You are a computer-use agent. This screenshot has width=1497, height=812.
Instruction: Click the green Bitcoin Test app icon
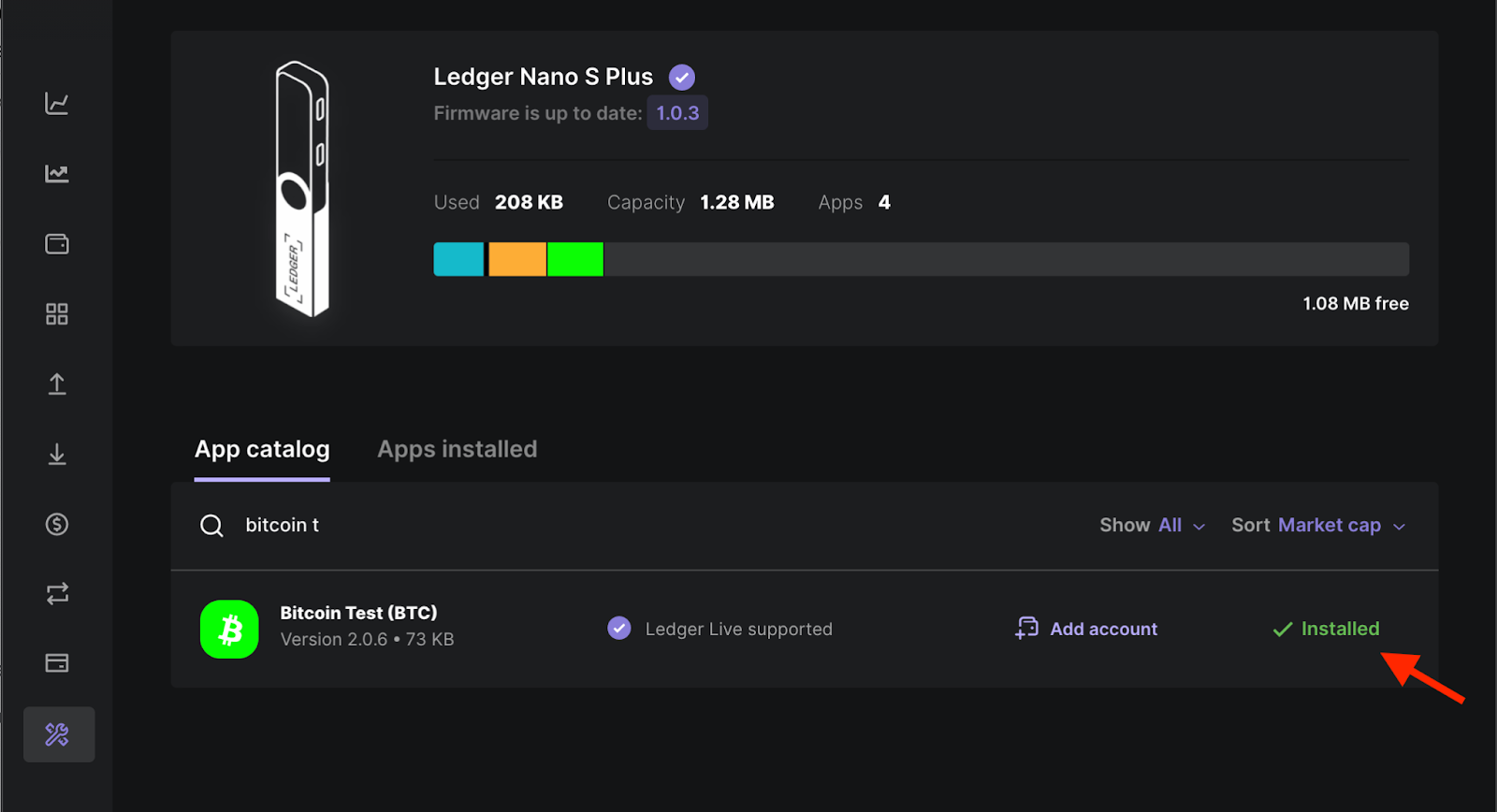(229, 630)
